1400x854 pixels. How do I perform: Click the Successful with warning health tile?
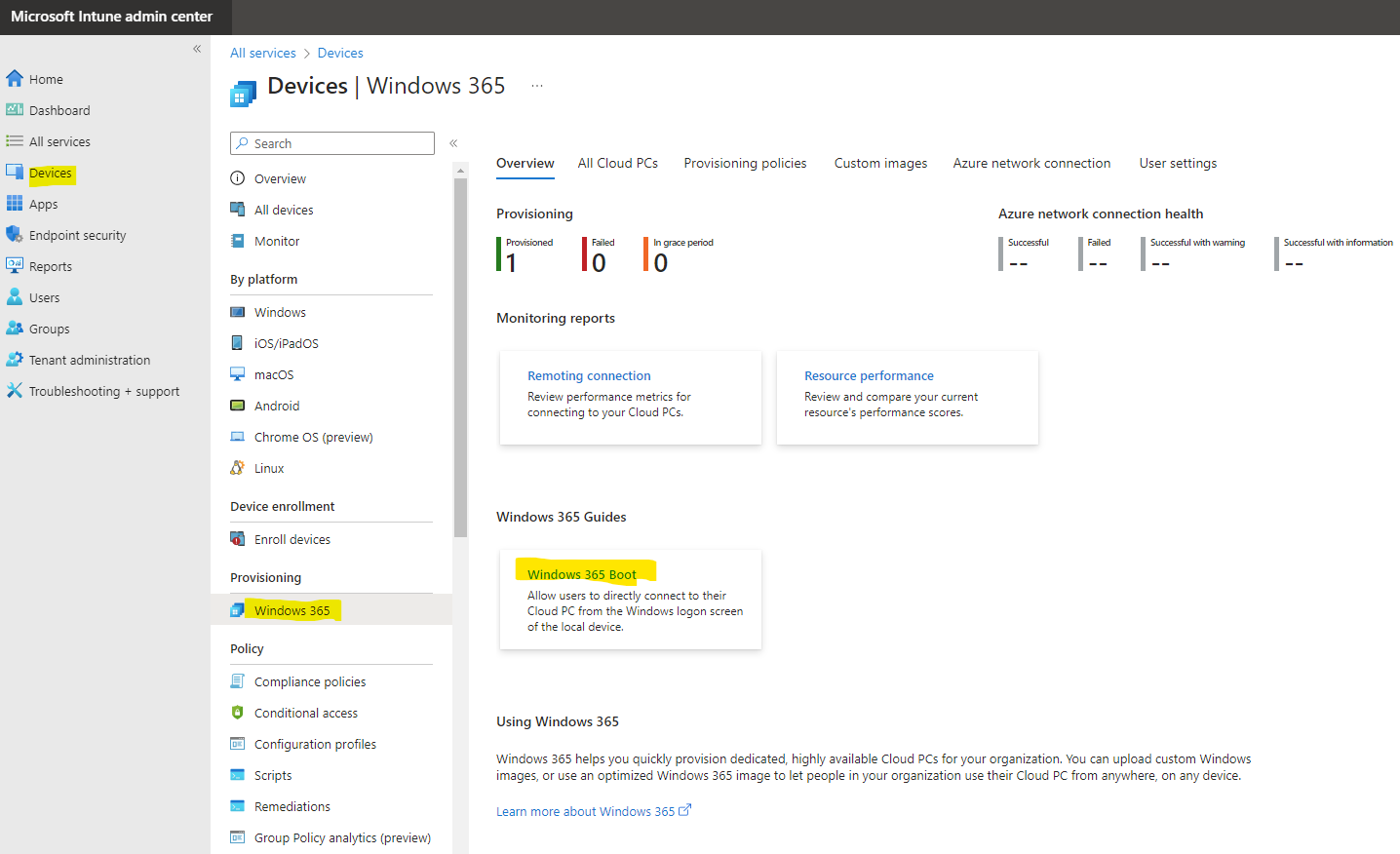pos(1194,254)
